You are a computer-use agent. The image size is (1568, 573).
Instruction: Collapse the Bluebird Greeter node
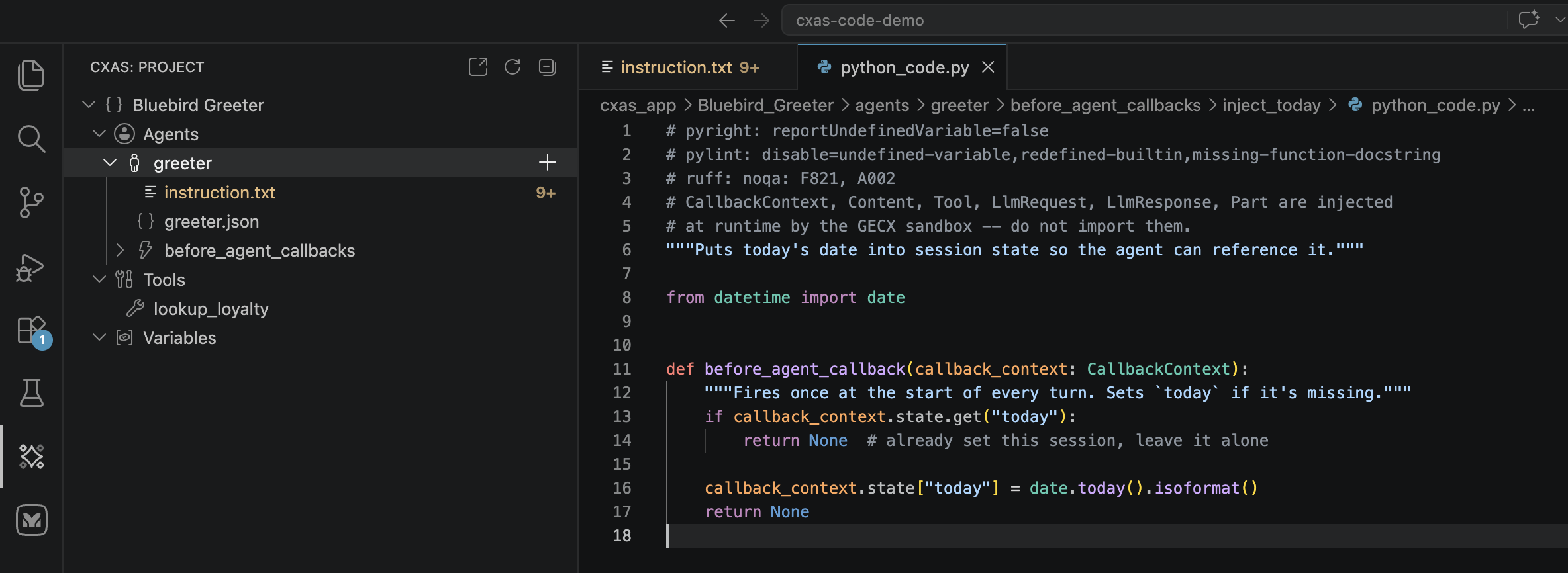(89, 105)
